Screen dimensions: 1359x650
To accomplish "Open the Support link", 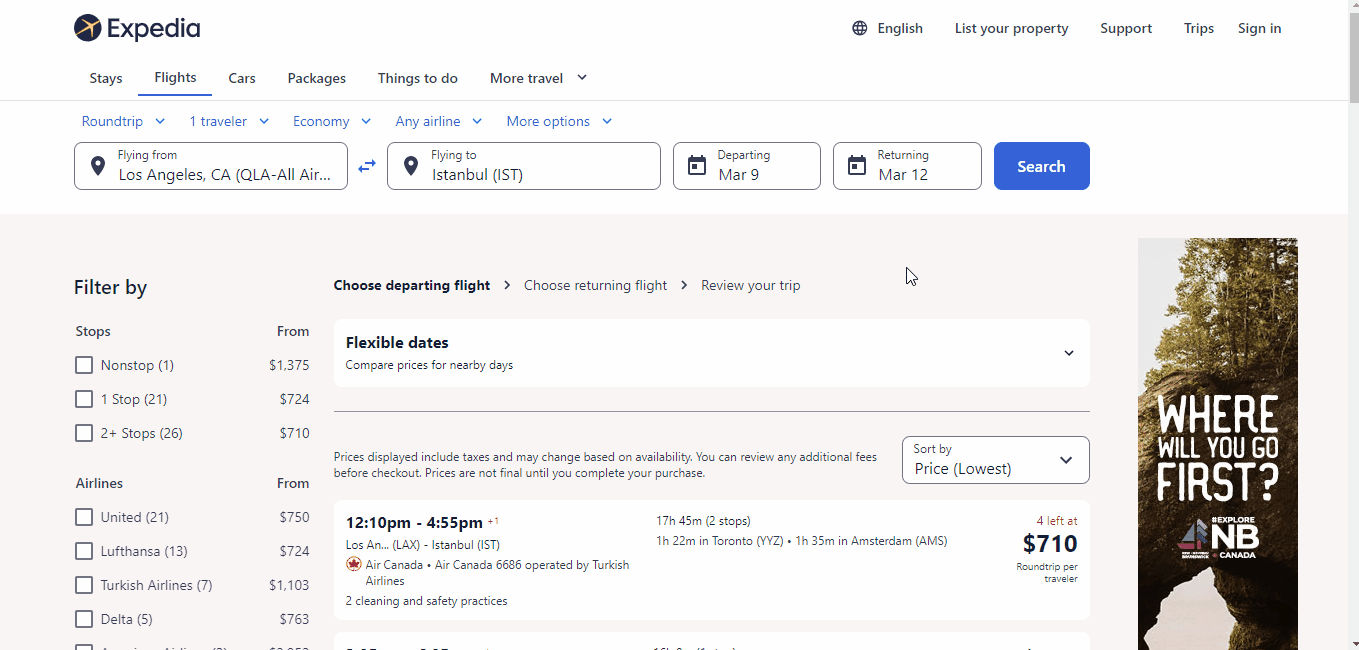I will [x=1126, y=28].
